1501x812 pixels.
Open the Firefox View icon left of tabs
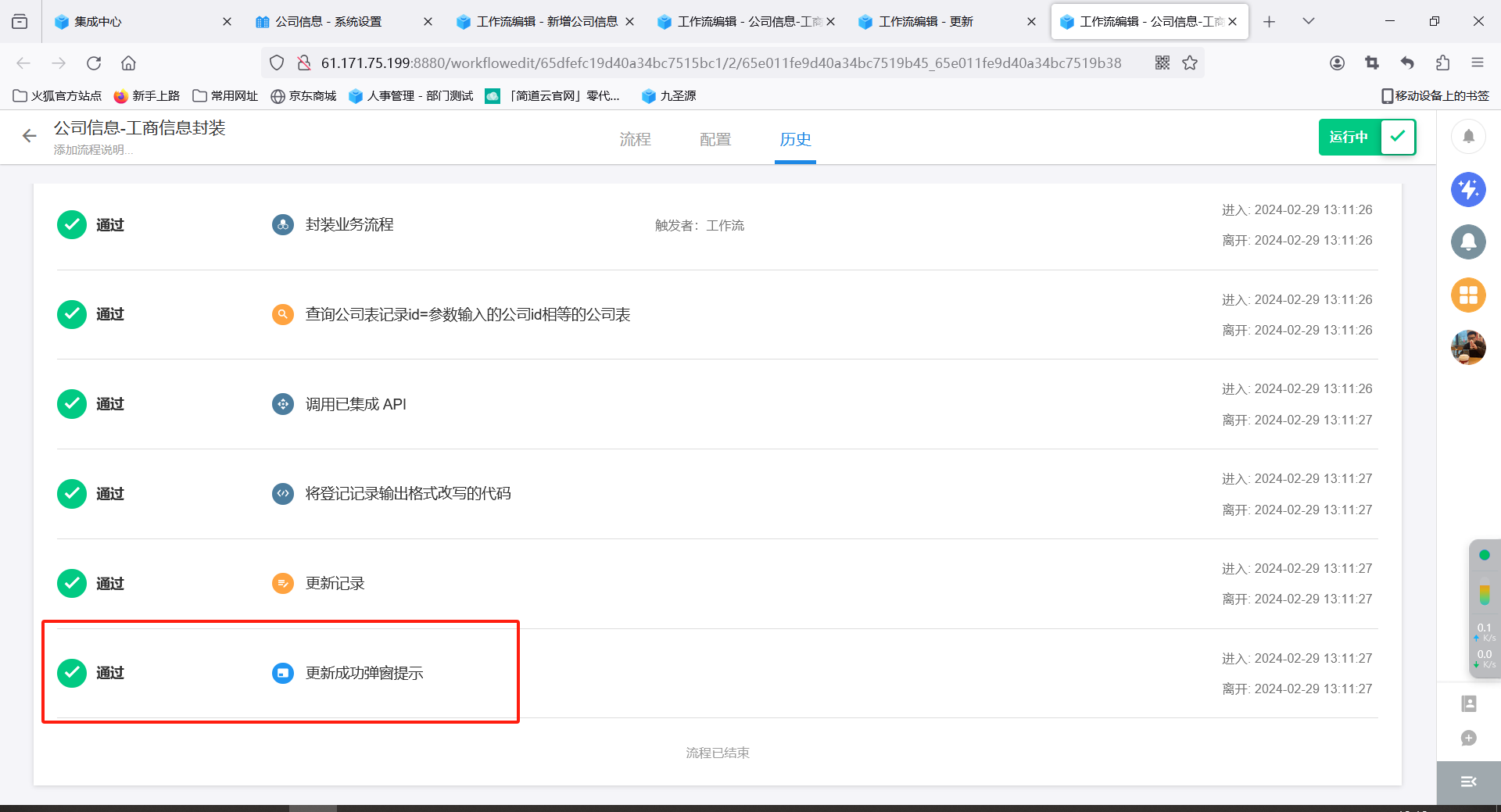point(20,22)
